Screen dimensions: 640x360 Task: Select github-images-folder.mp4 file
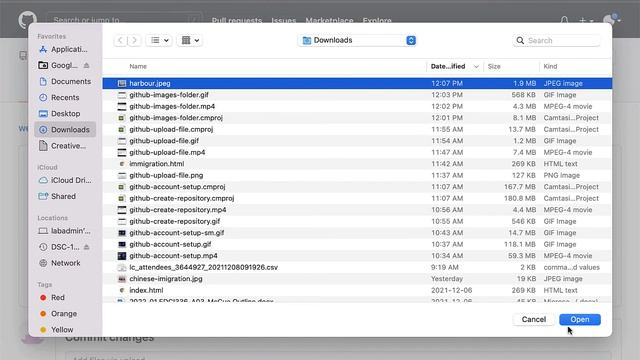coord(357,106)
